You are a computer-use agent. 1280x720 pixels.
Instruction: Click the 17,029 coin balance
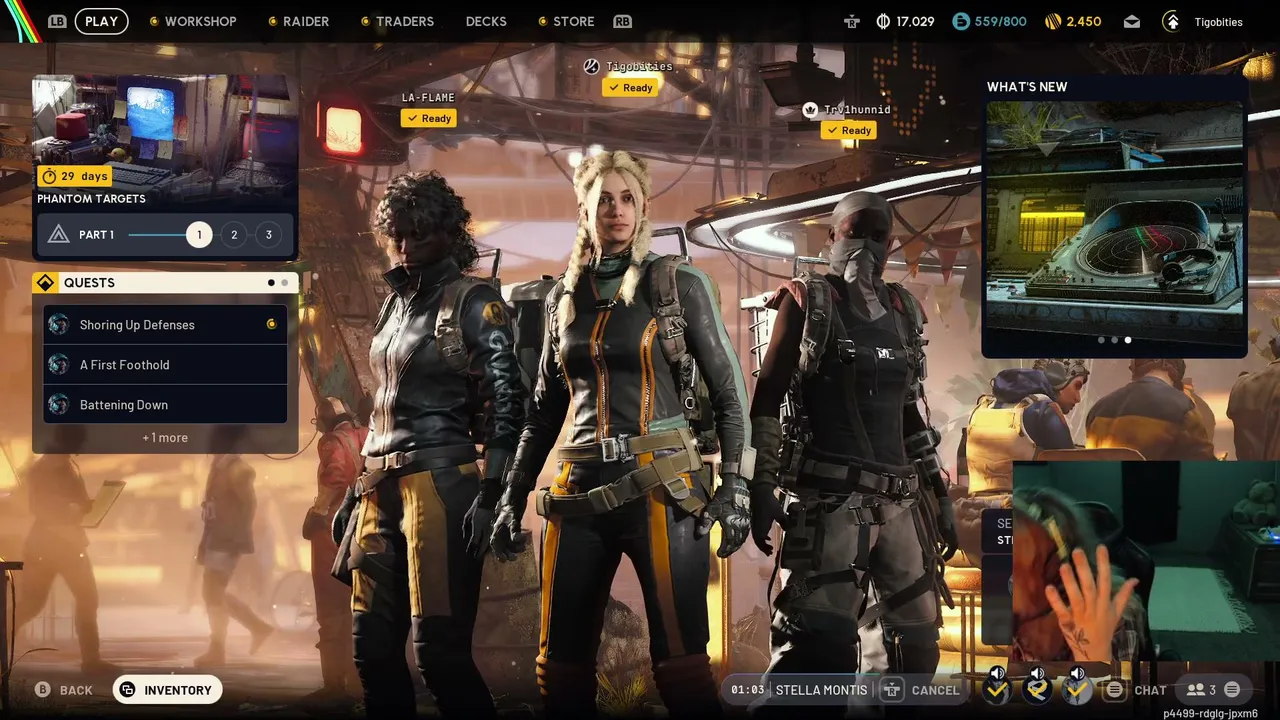[915, 21]
